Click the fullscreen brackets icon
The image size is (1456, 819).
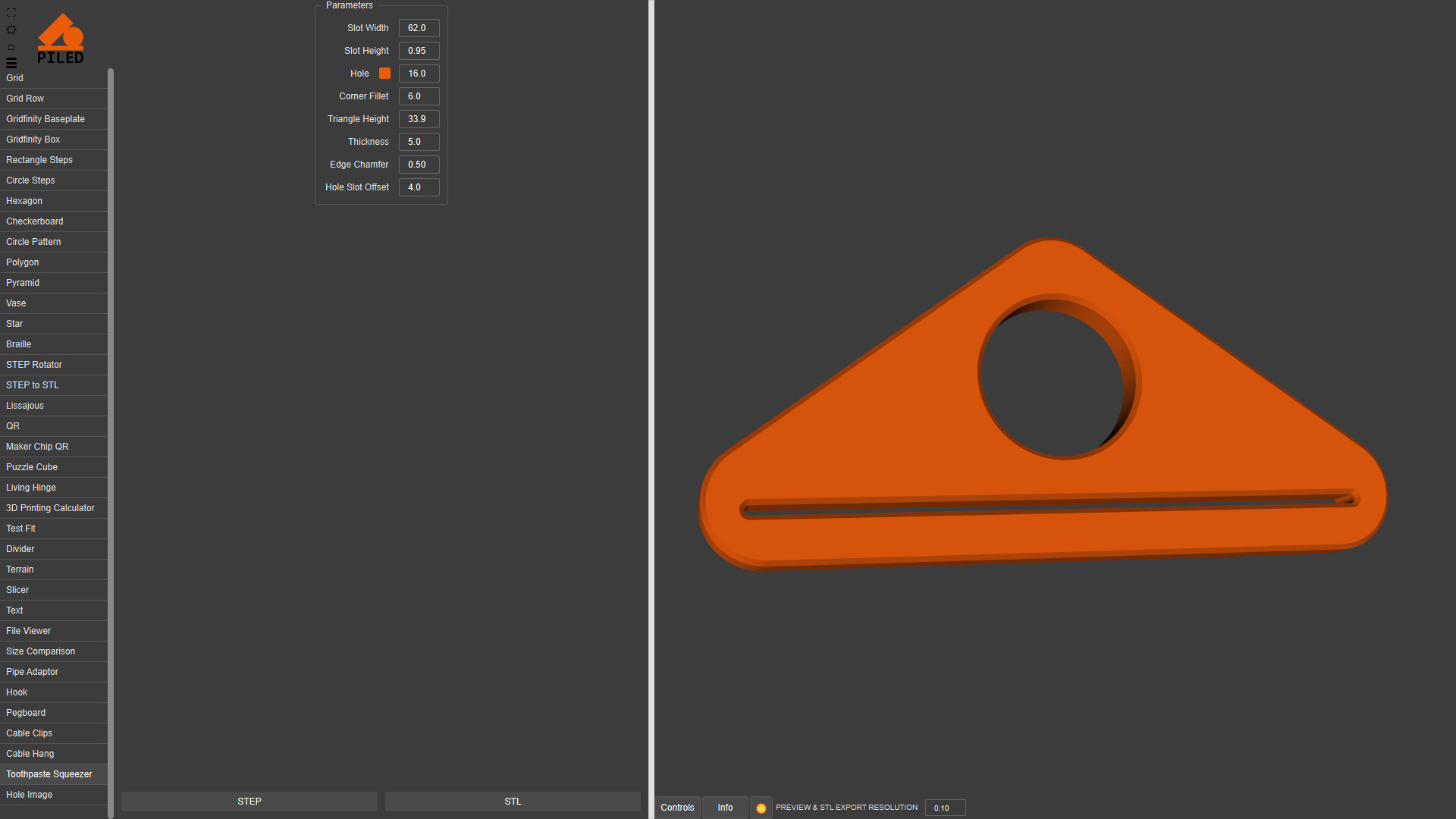click(11, 13)
